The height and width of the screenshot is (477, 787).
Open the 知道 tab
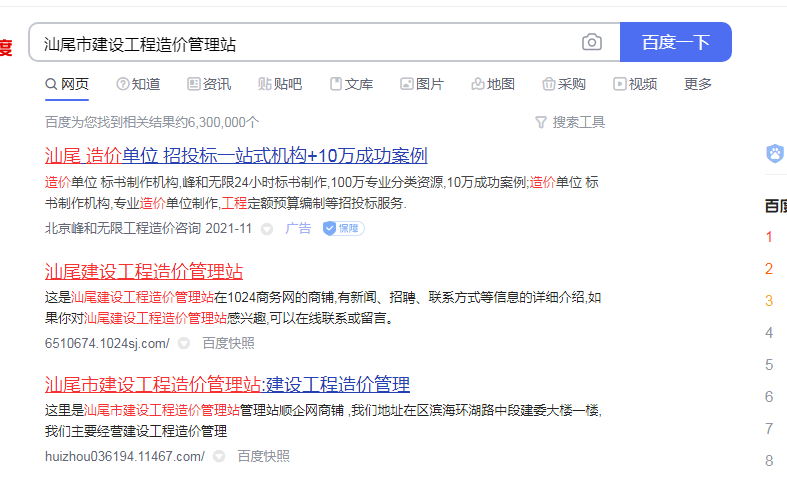[138, 84]
